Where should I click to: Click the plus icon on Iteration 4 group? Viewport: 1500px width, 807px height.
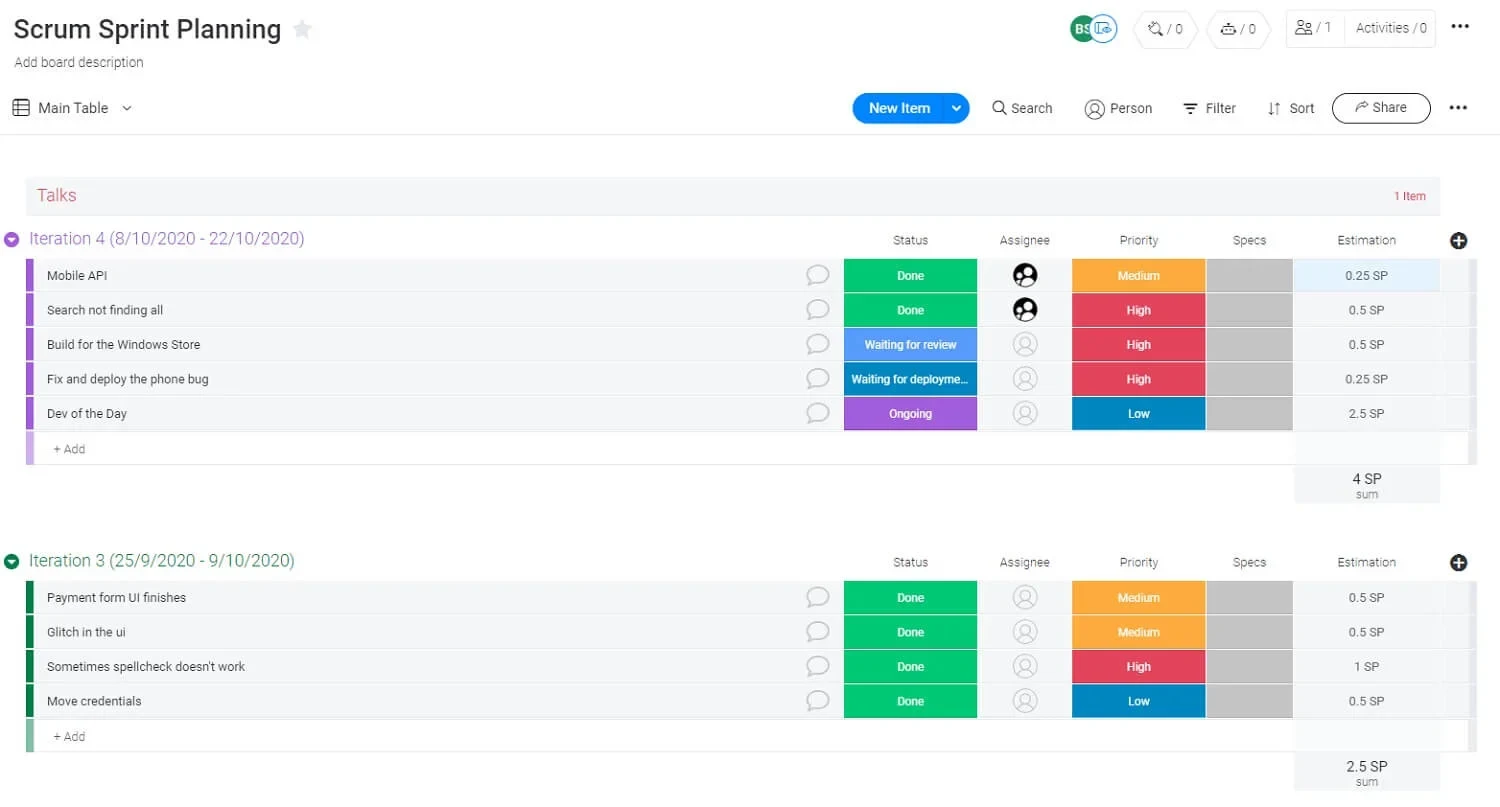coord(1458,240)
